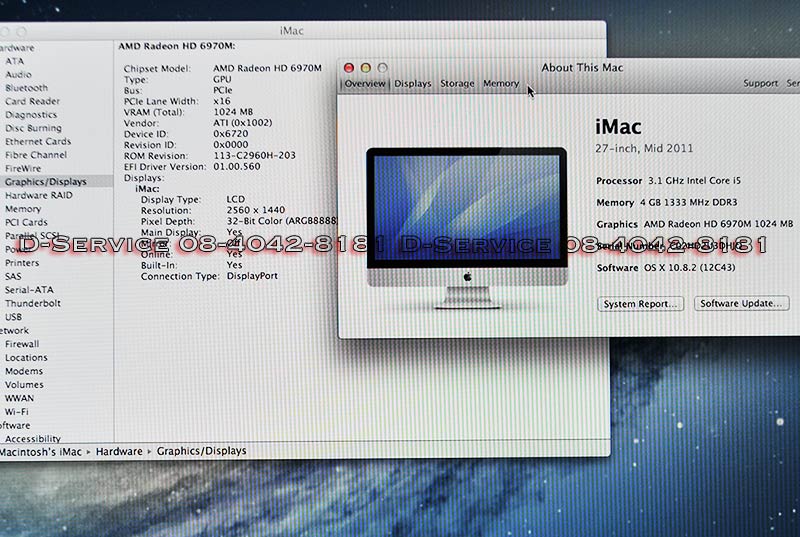Click the ROM Revision value 113-C2960H-203
This screenshot has width=800, height=537.
pyautogui.click(x=254, y=156)
